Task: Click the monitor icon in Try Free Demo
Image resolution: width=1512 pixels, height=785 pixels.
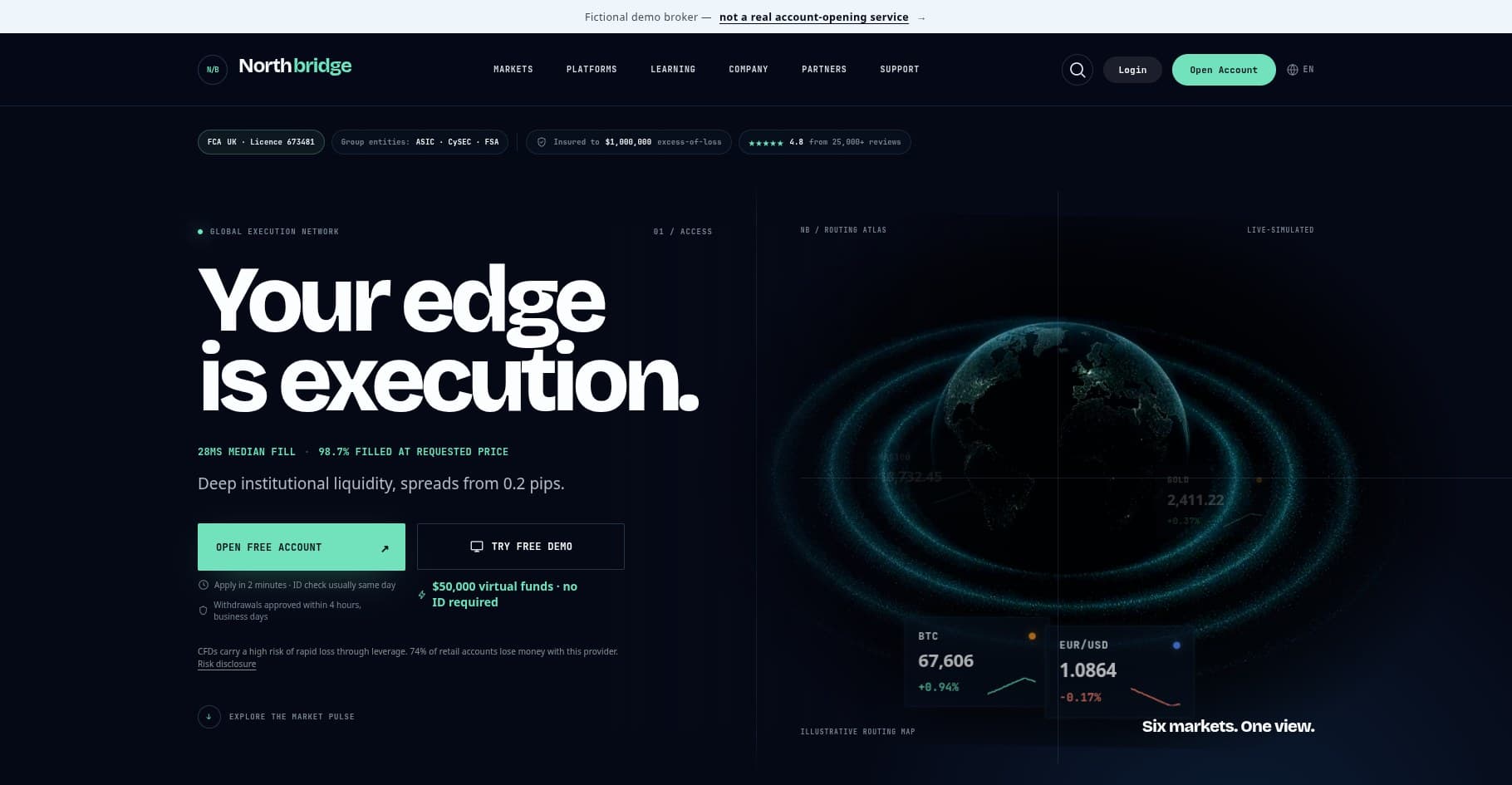Action: (477, 547)
